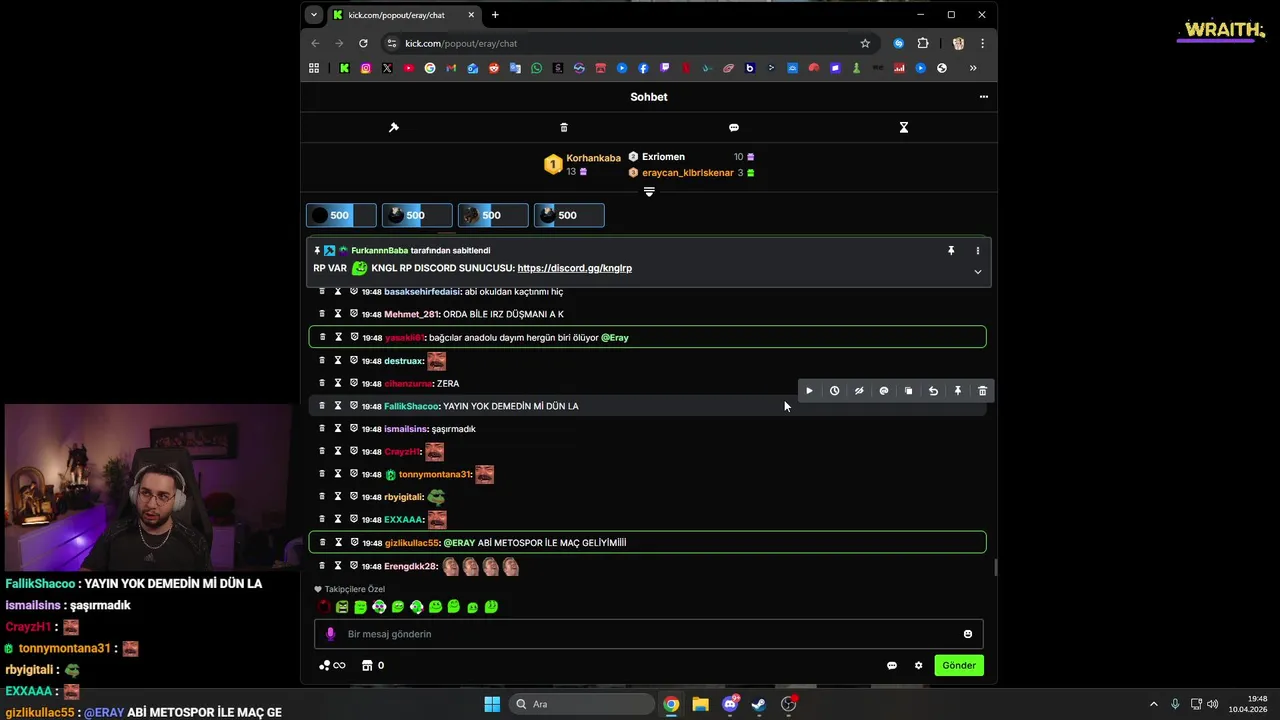Click the chat bubble icon beside the settings gear
Image resolution: width=1280 pixels, height=720 pixels.
[x=892, y=665]
